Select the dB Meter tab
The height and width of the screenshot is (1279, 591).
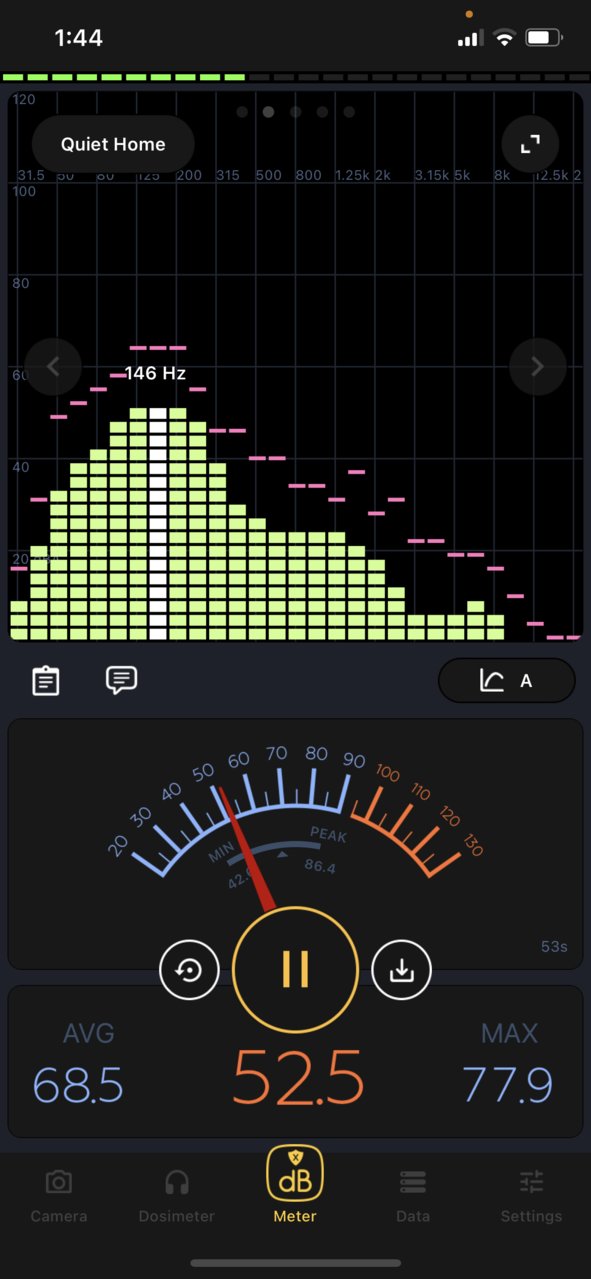[x=295, y=1186]
